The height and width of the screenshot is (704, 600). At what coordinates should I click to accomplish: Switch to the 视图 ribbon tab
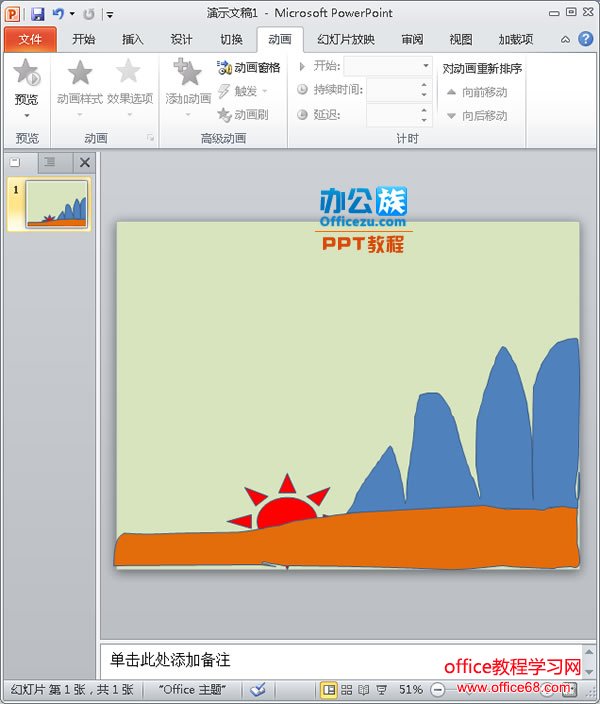click(x=461, y=40)
